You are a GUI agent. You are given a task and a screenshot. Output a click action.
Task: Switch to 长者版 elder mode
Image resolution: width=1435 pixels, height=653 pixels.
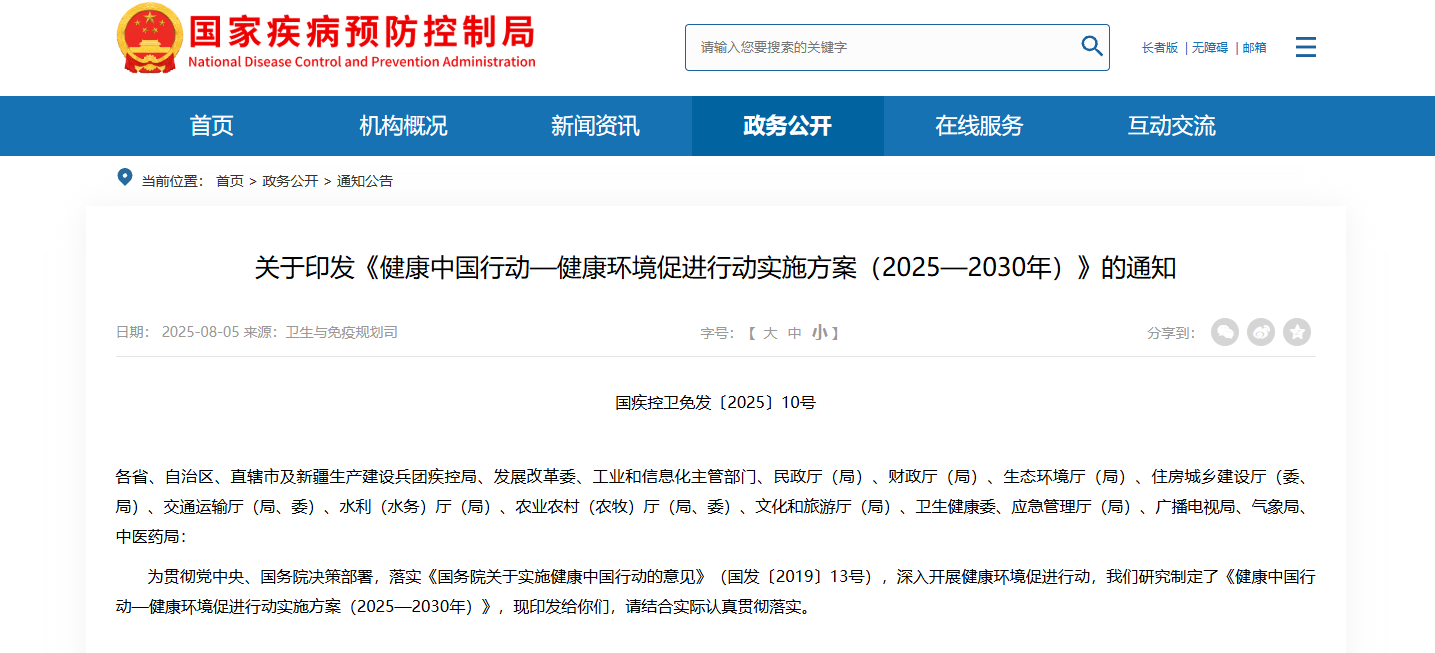(1160, 48)
